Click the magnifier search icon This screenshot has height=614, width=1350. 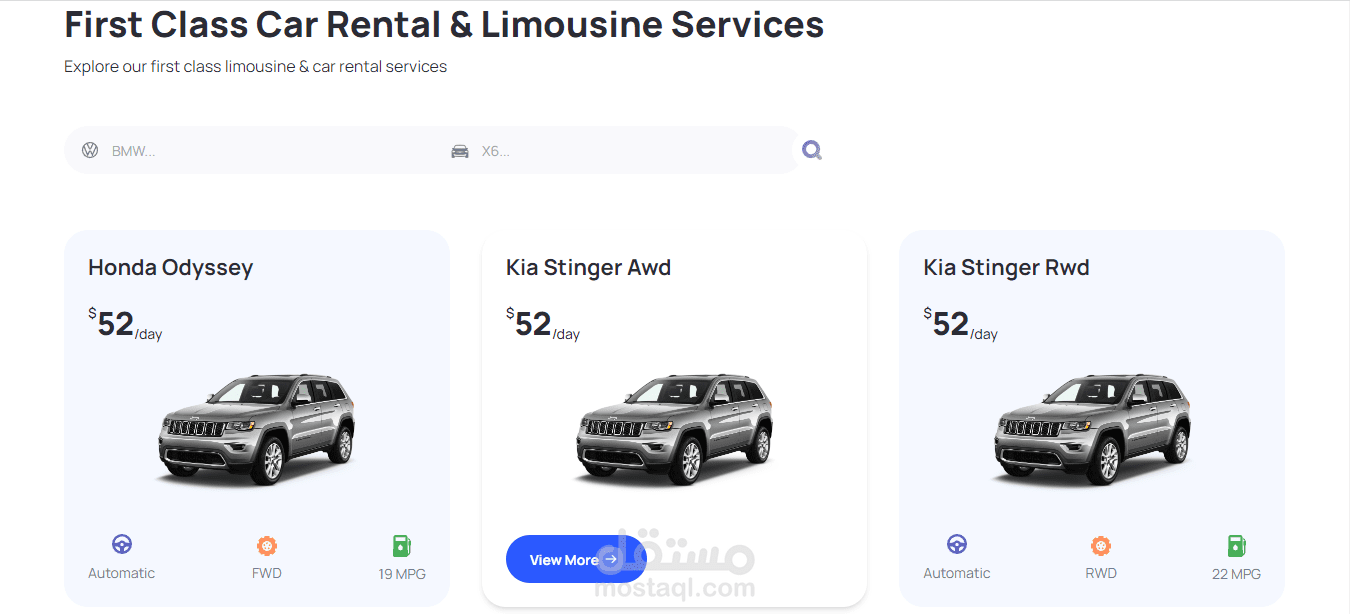coord(812,150)
